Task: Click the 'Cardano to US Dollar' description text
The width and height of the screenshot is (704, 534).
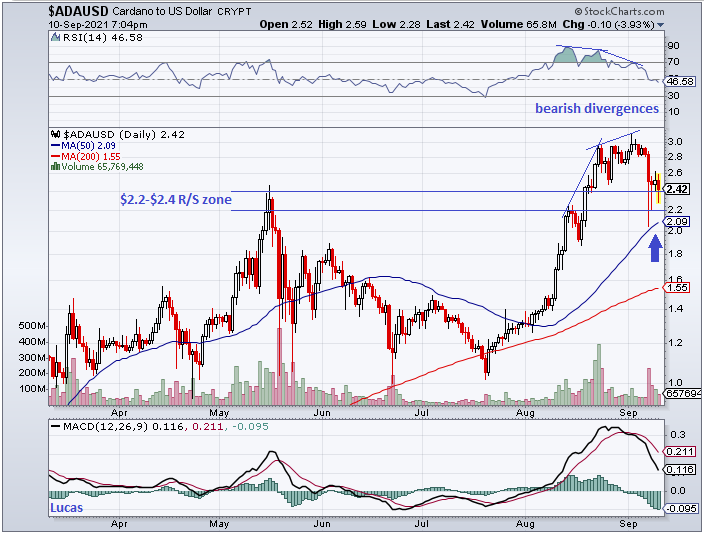Action: tap(162, 11)
